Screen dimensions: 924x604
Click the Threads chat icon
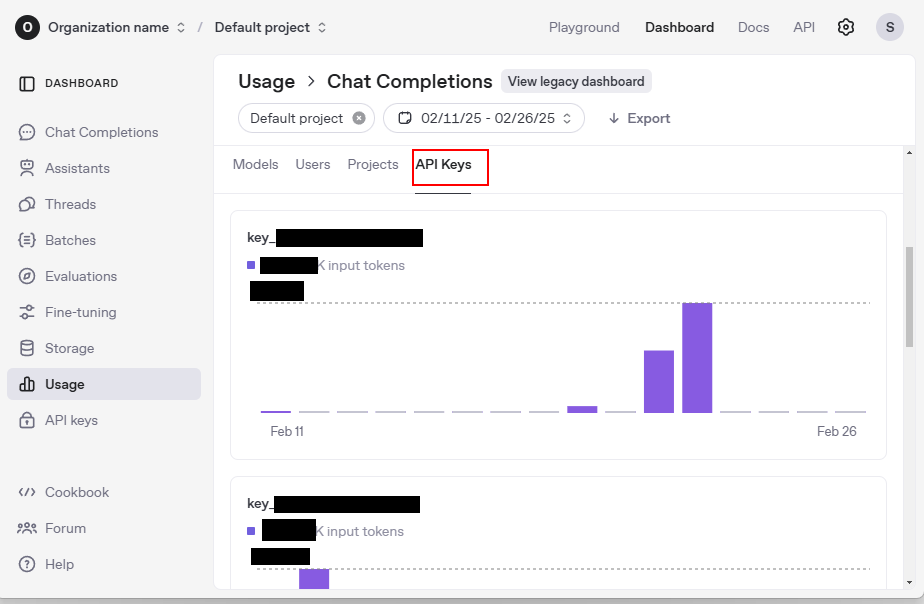27,204
